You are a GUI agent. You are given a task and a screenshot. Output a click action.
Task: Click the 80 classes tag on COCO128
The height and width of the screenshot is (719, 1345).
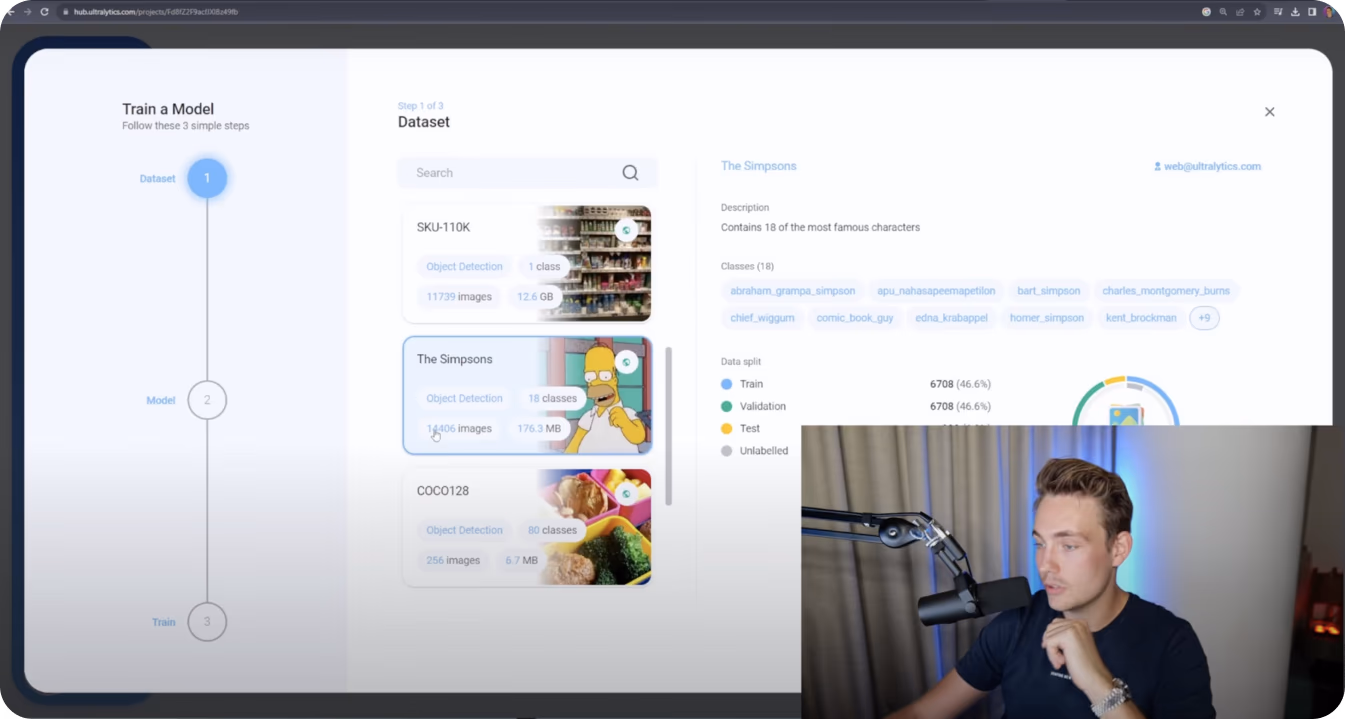[552, 530]
